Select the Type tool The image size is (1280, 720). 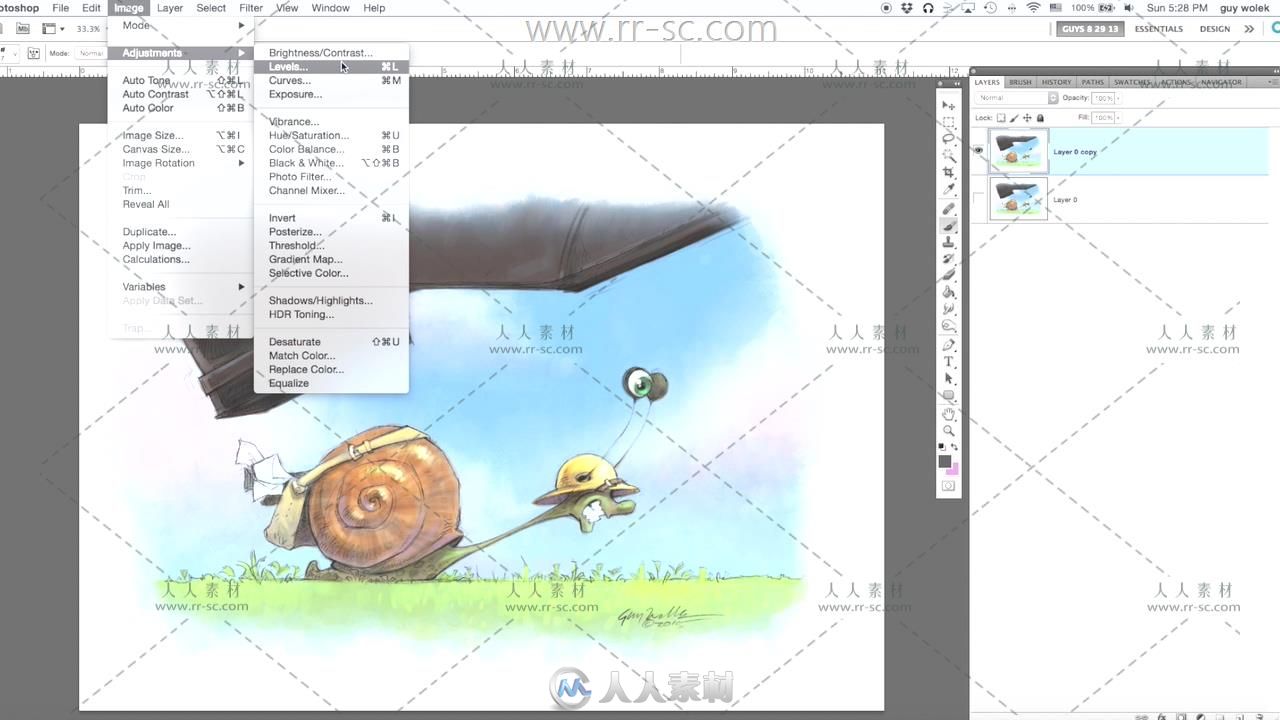[x=949, y=361]
